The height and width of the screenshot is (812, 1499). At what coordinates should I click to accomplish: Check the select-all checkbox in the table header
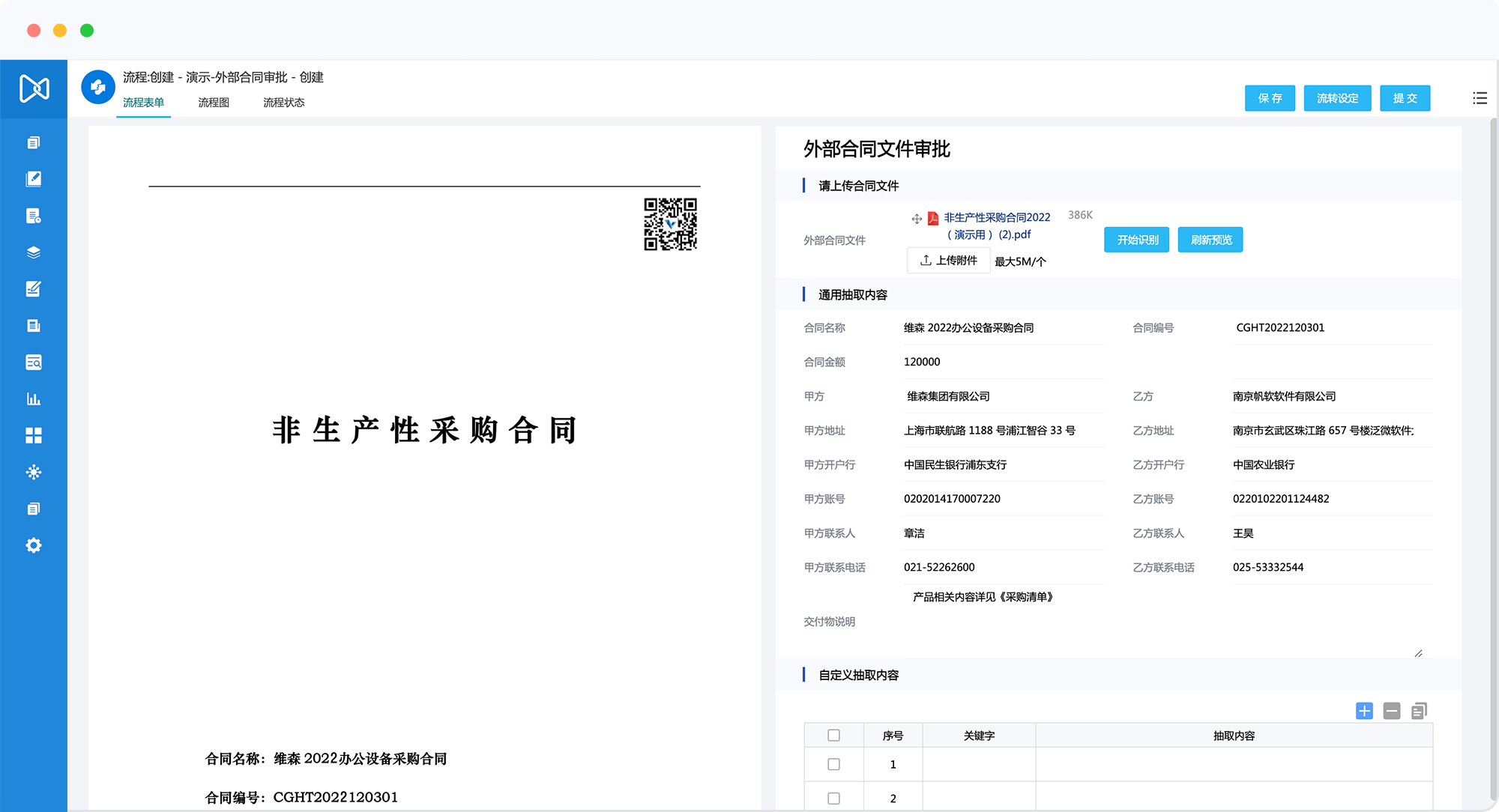(x=833, y=736)
